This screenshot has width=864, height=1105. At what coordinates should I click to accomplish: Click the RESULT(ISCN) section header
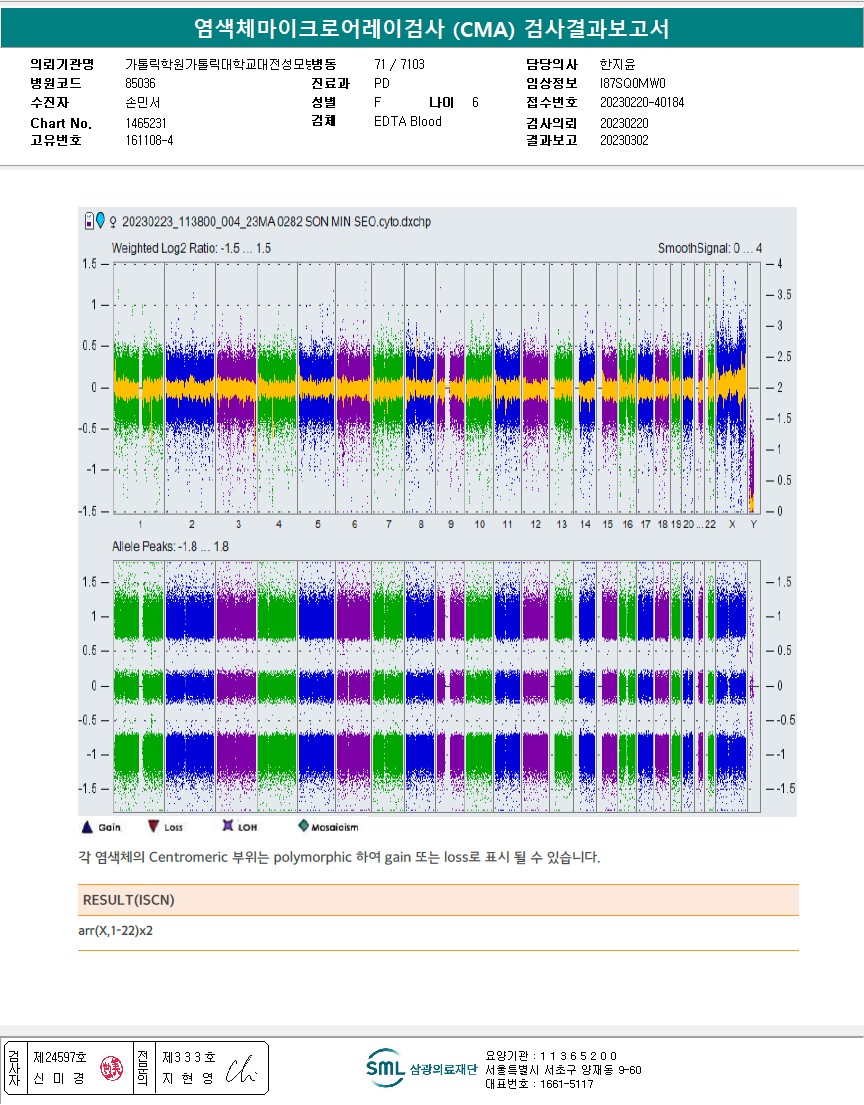coord(128,900)
